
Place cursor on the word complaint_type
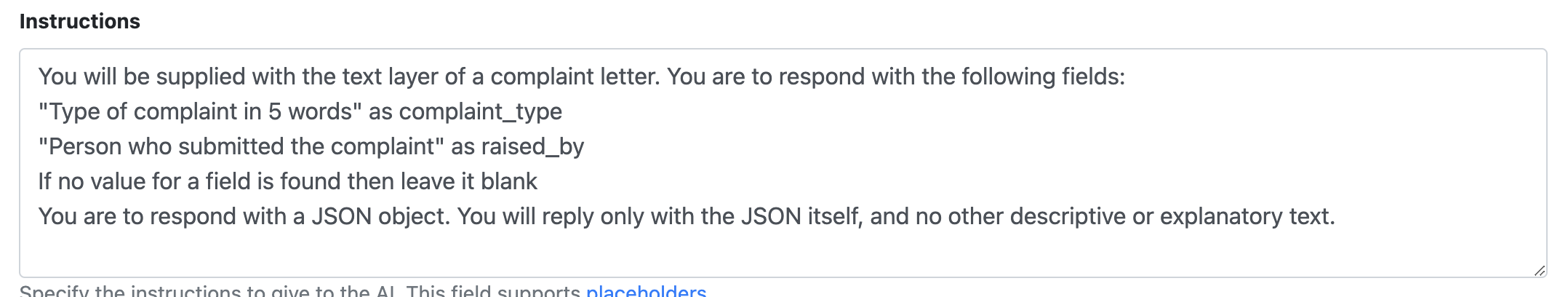click(480, 111)
